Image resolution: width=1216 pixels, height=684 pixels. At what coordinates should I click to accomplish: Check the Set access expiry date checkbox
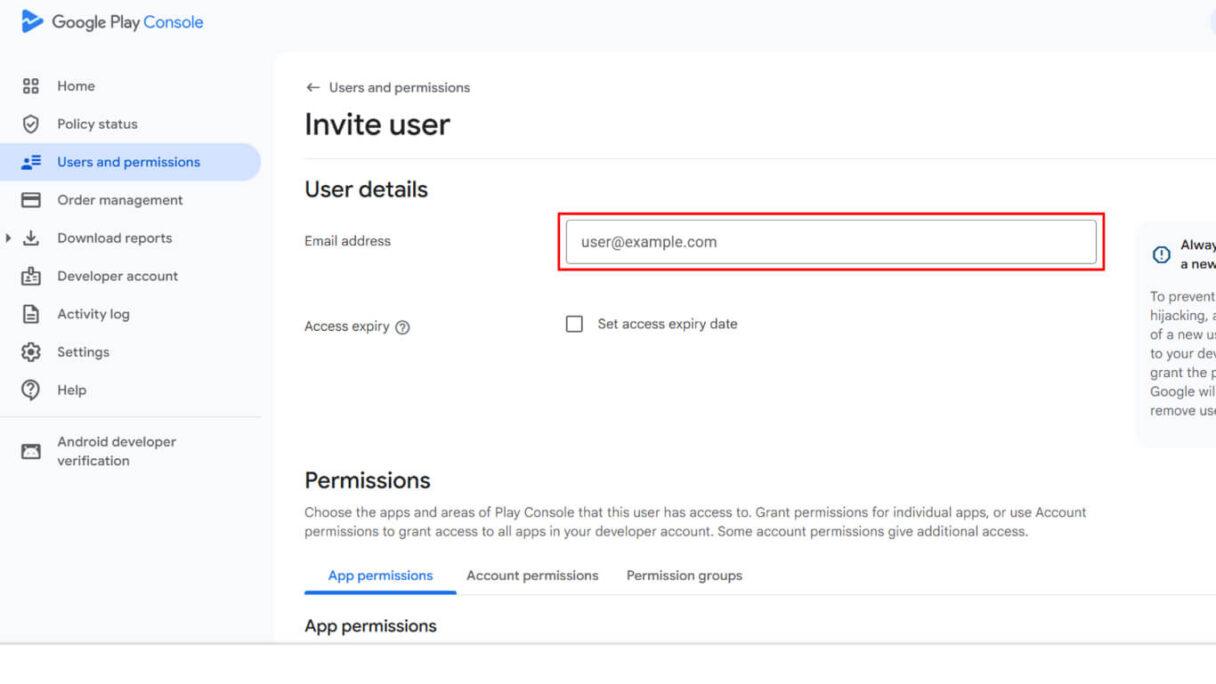(x=573, y=323)
